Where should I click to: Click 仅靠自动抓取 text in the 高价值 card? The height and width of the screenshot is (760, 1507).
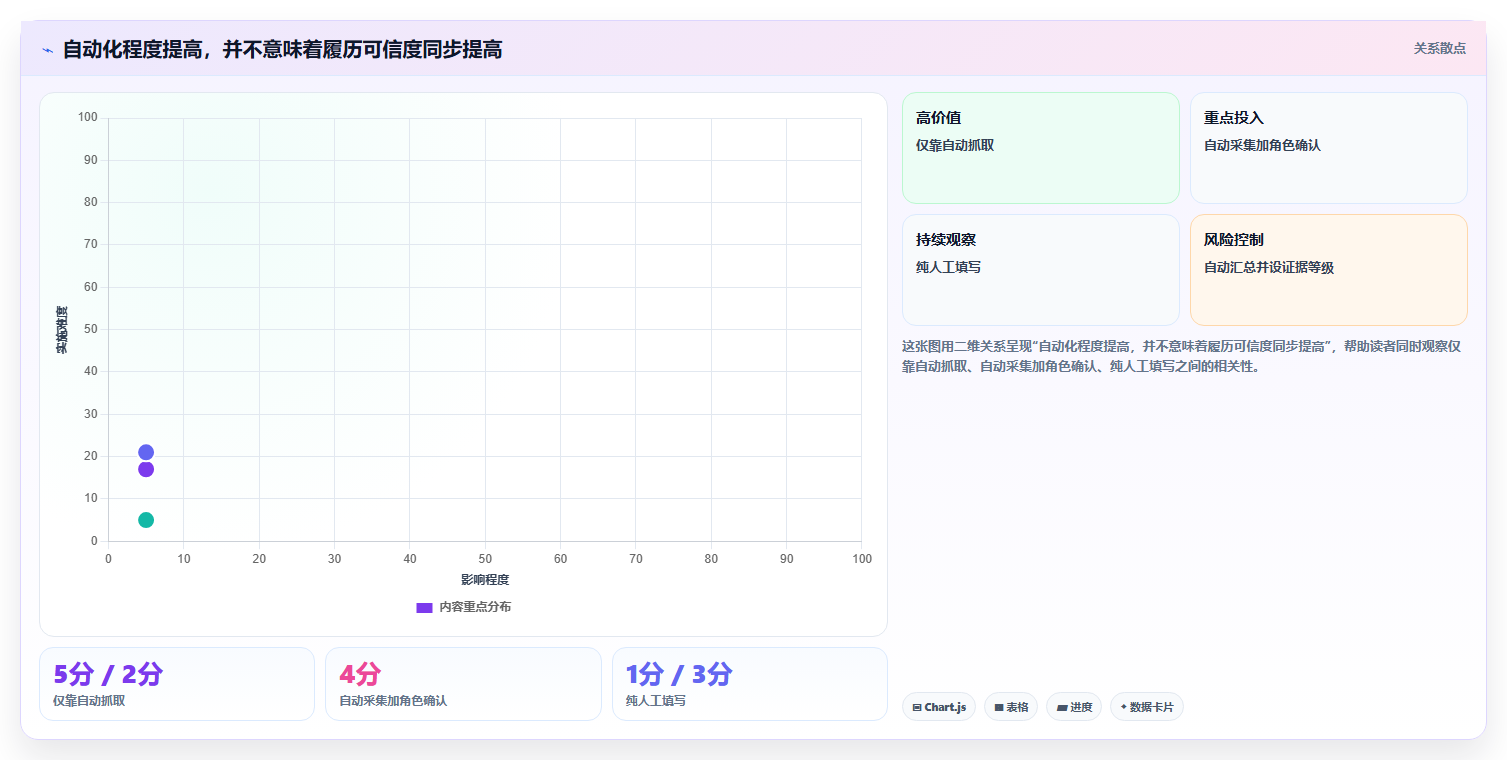tap(955, 145)
